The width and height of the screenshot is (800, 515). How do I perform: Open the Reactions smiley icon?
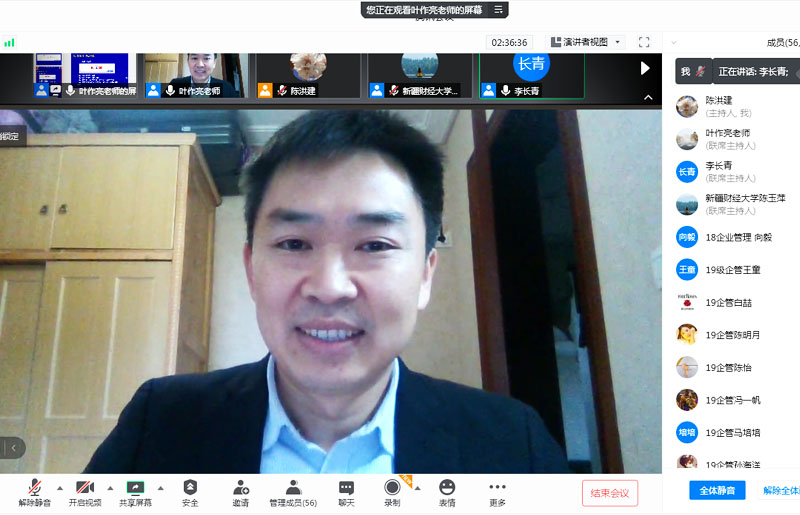(x=447, y=490)
